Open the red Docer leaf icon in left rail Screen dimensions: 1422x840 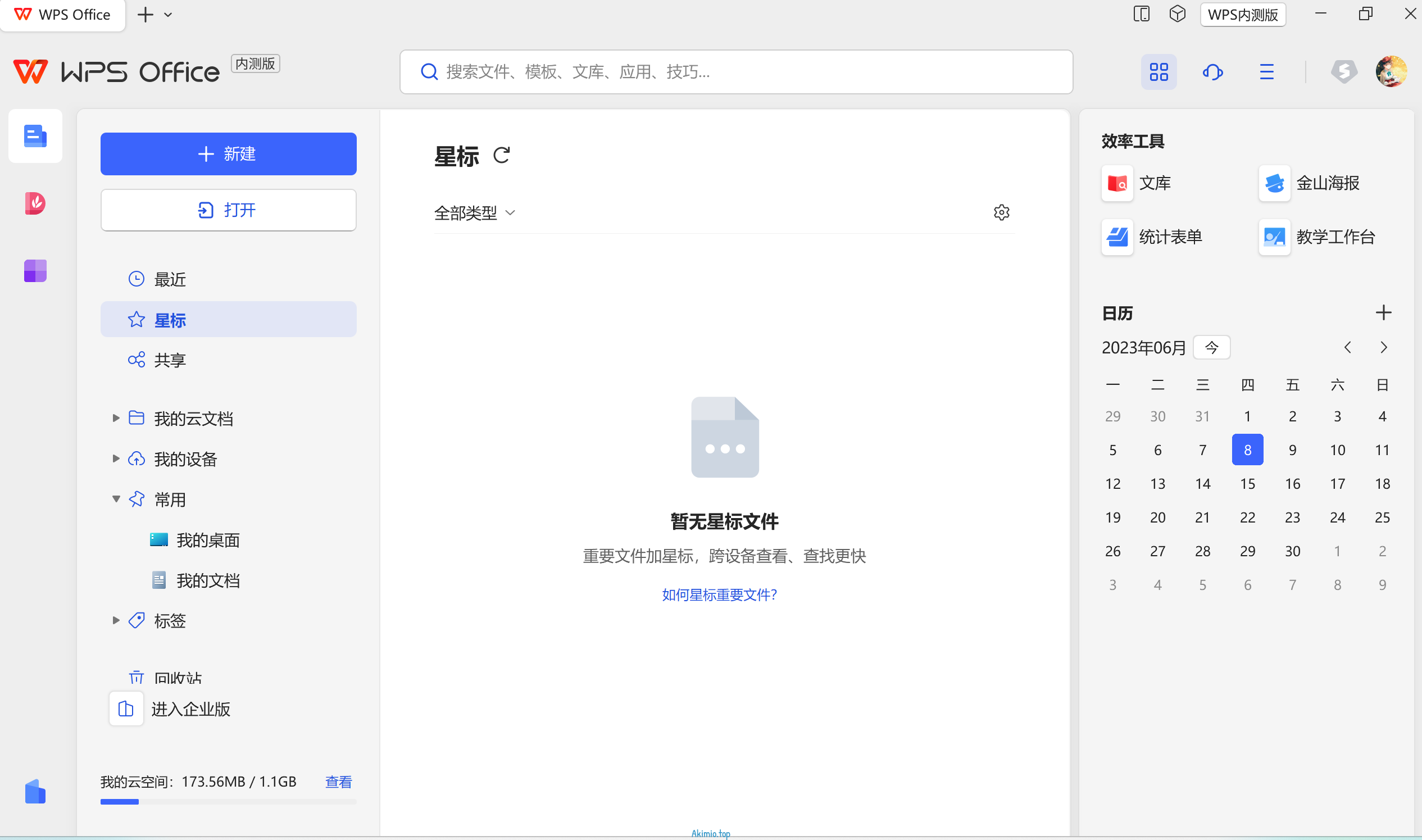(x=35, y=203)
